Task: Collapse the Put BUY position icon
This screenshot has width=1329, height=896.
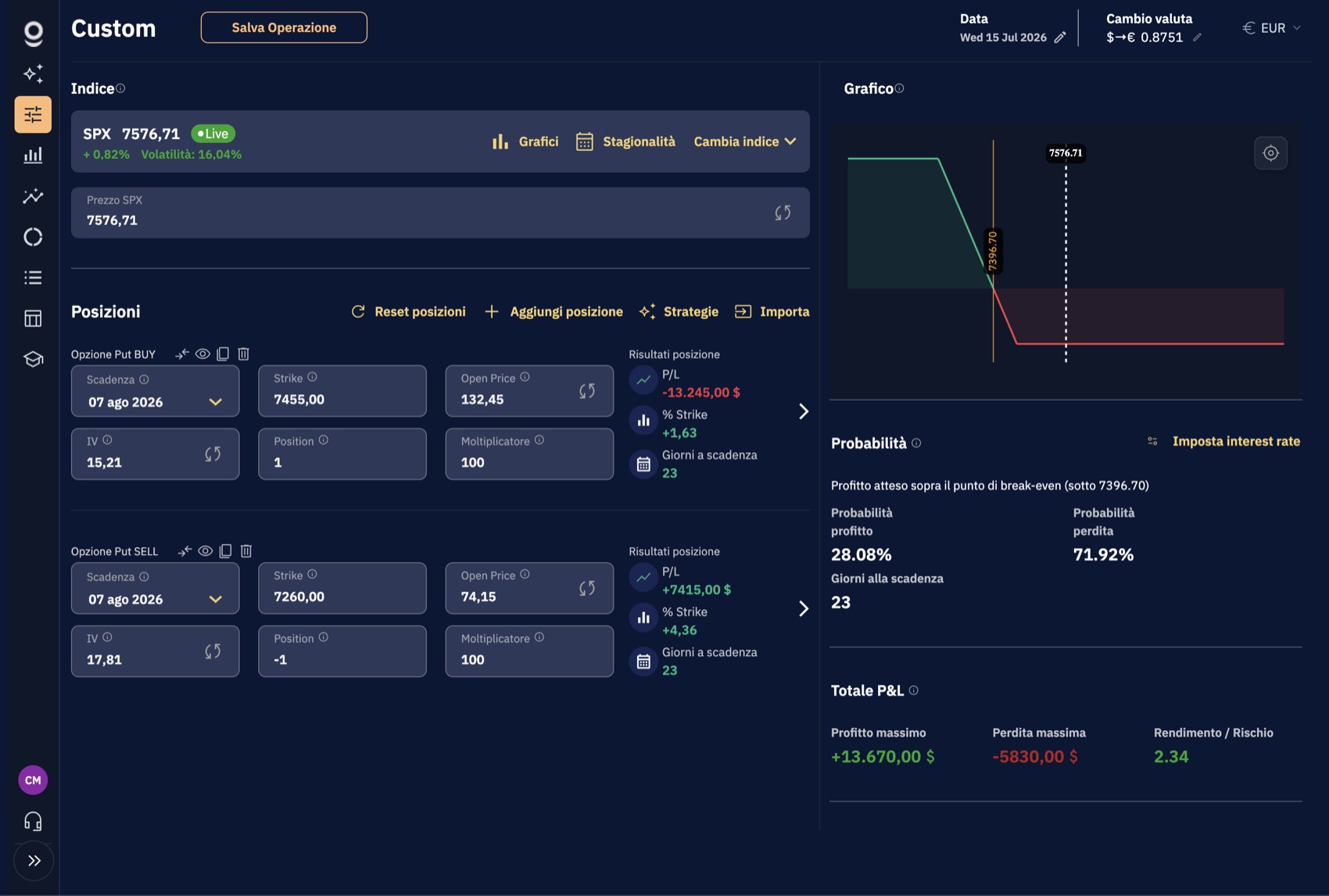Action: [182, 354]
